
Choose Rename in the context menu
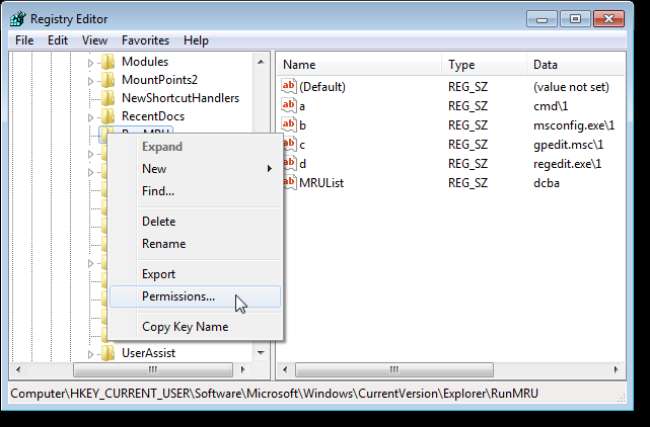(x=195, y=244)
